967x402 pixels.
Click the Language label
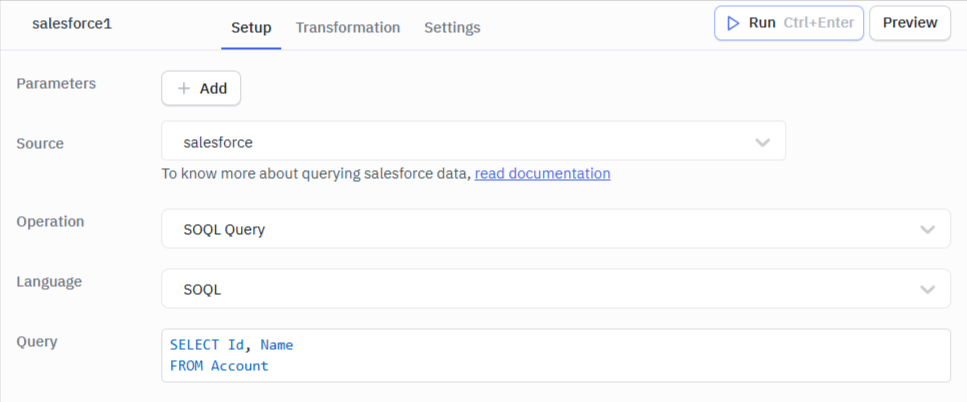pyautogui.click(x=49, y=282)
